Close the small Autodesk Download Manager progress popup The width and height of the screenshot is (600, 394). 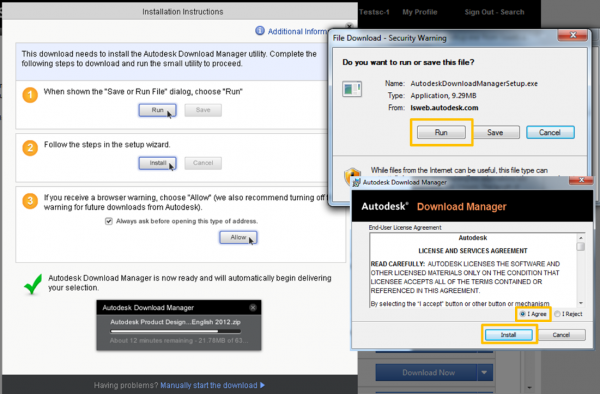point(253,308)
